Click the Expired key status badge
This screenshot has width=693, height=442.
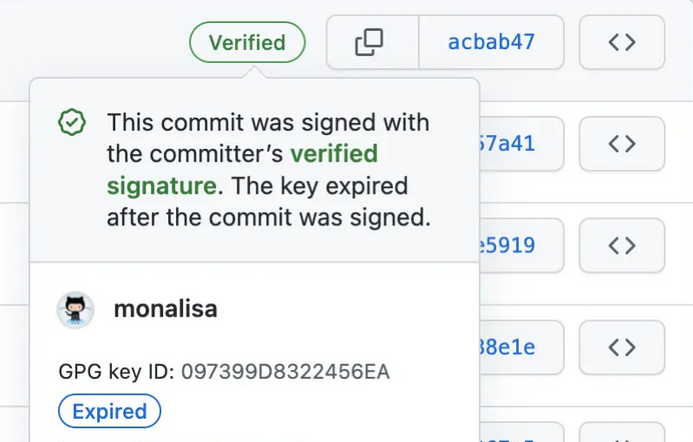[x=110, y=411]
